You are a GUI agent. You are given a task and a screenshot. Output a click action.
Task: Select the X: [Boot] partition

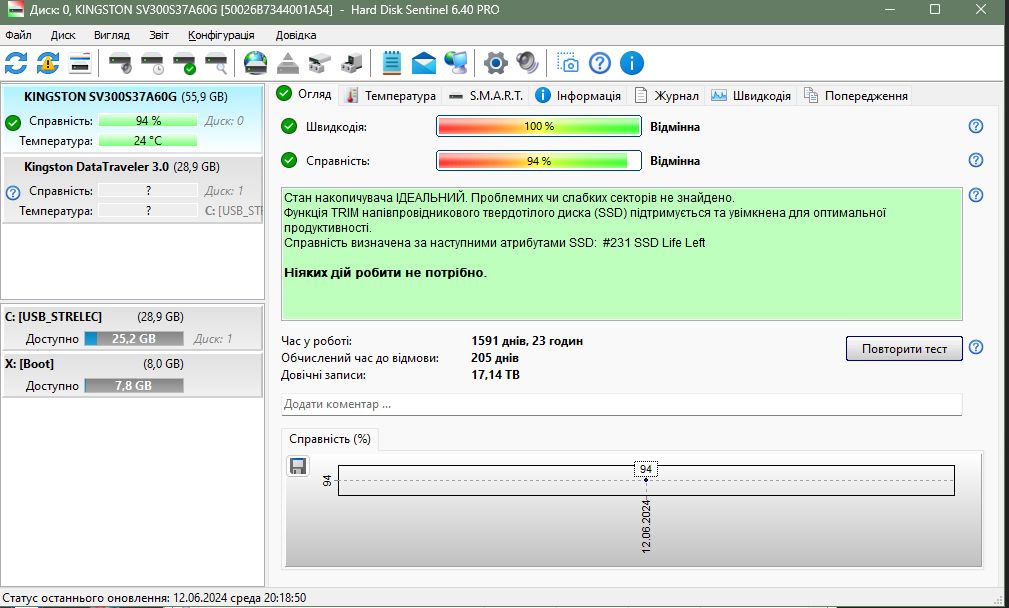pyautogui.click(x=133, y=374)
